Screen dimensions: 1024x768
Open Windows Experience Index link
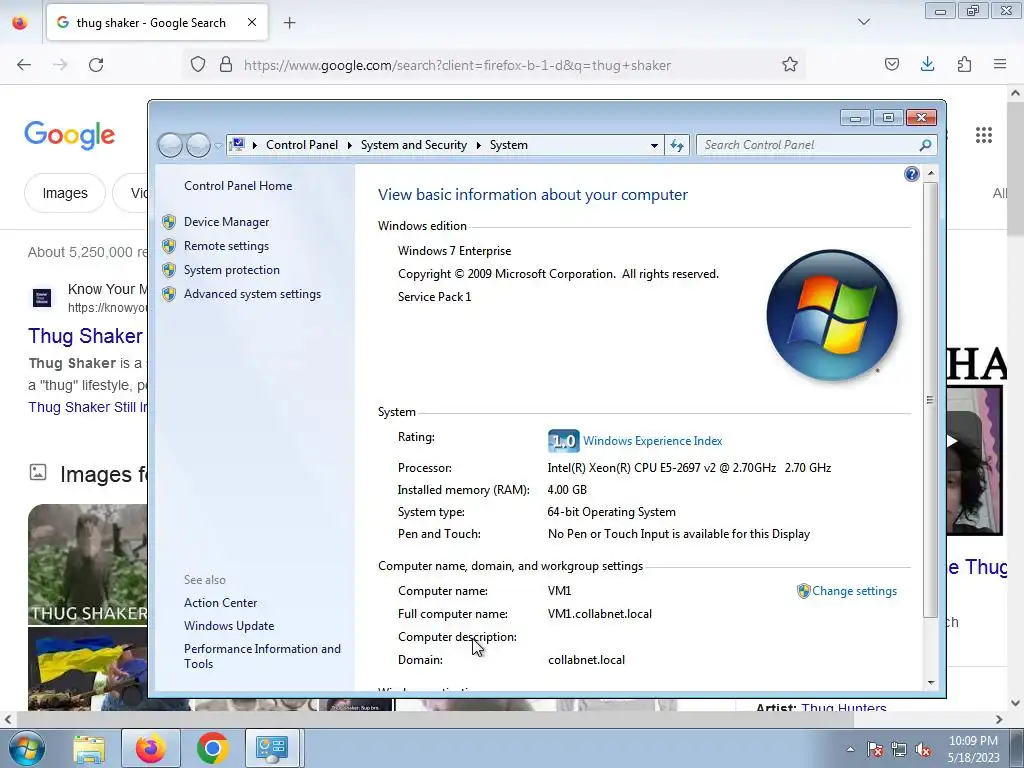652,441
